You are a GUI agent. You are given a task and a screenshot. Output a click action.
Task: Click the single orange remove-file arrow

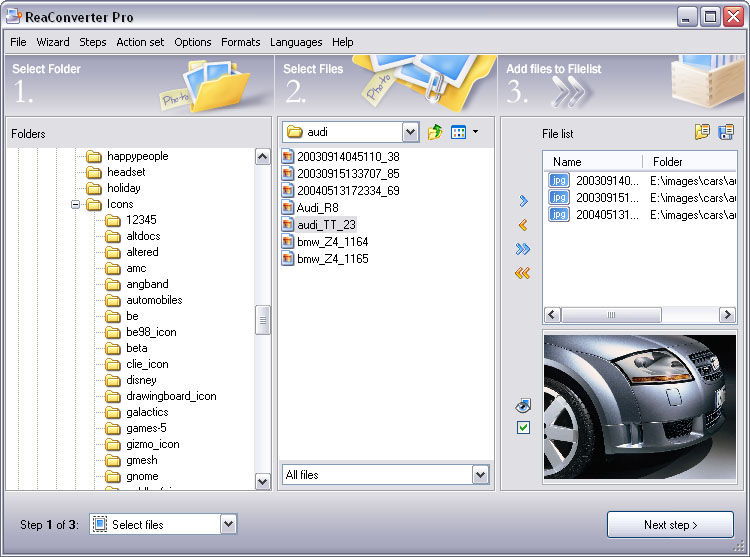[x=522, y=225]
